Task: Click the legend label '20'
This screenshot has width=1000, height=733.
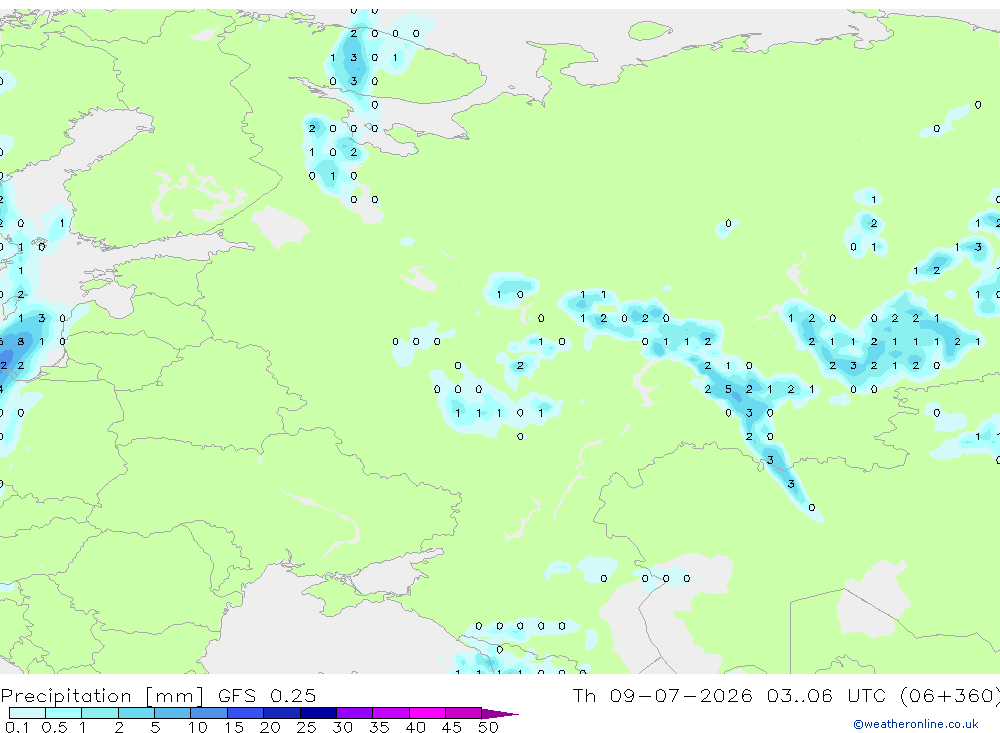Action: pos(270,727)
